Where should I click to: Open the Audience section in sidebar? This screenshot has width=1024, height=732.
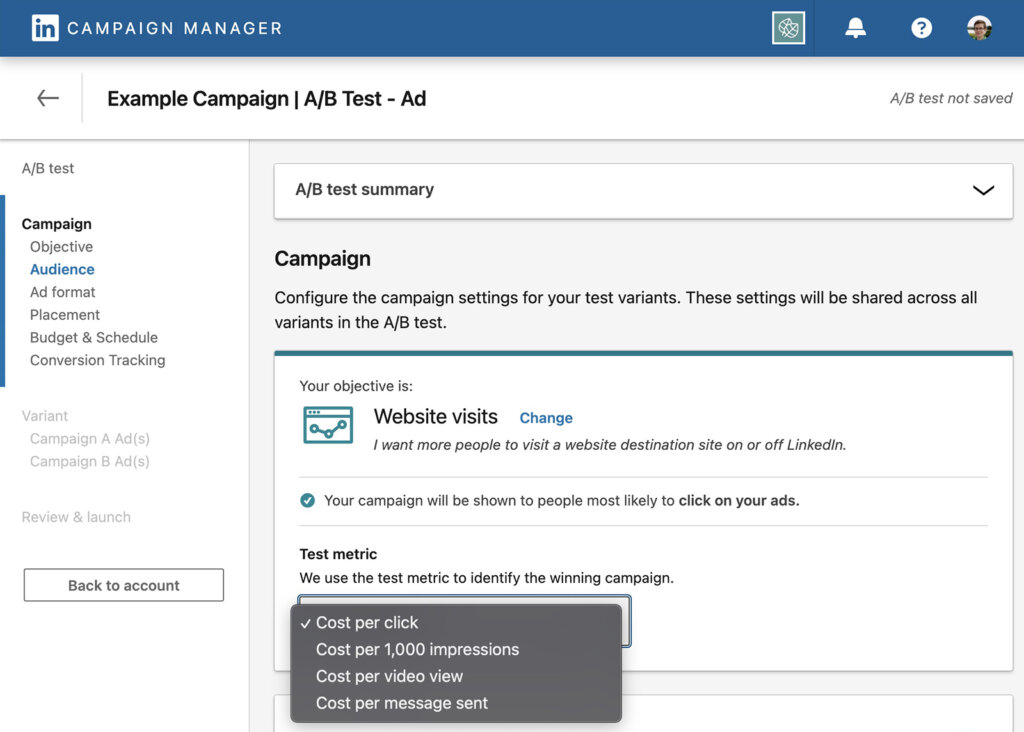pos(62,269)
